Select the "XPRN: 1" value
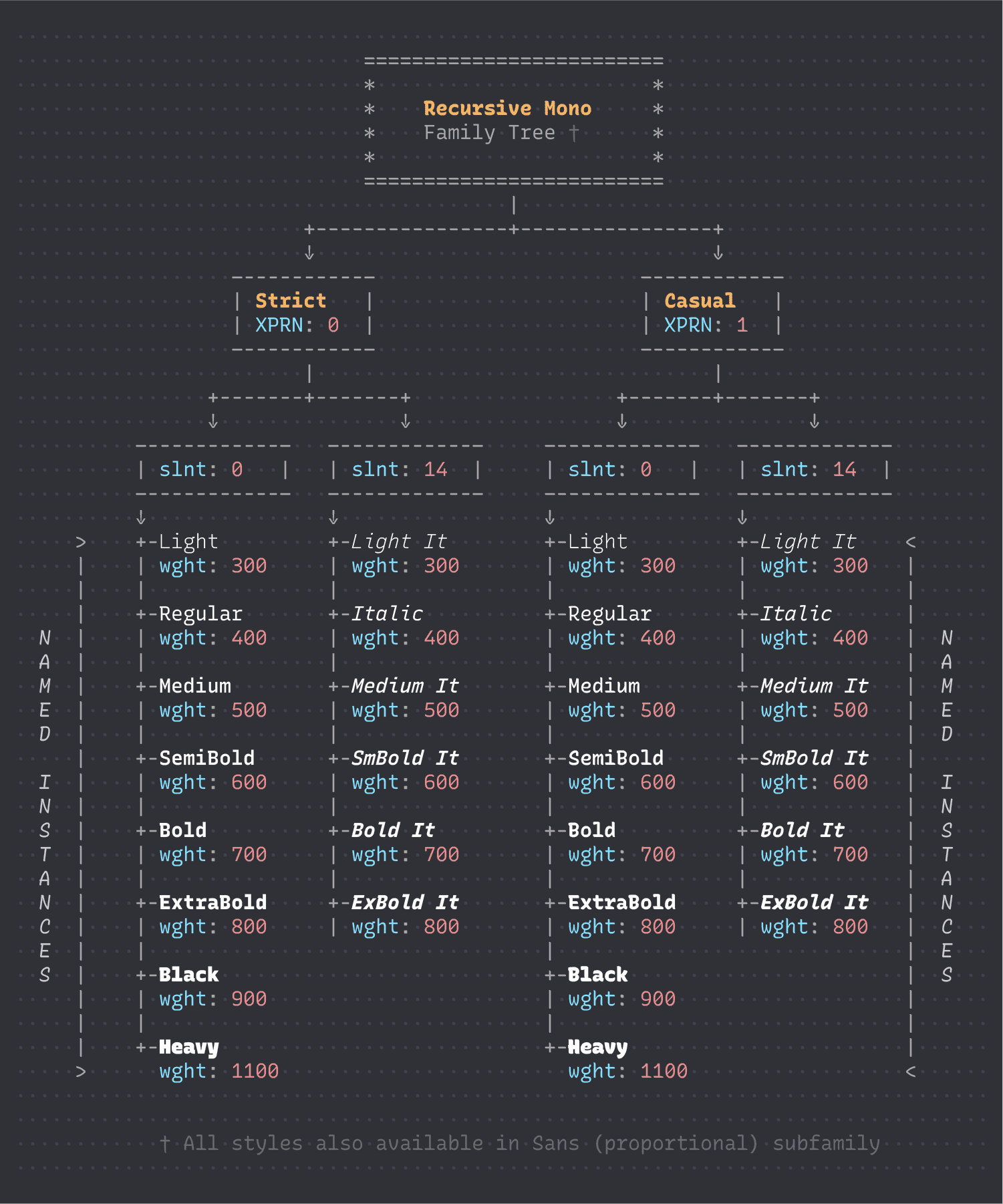Screen dimensions: 1003x1204 [706, 325]
